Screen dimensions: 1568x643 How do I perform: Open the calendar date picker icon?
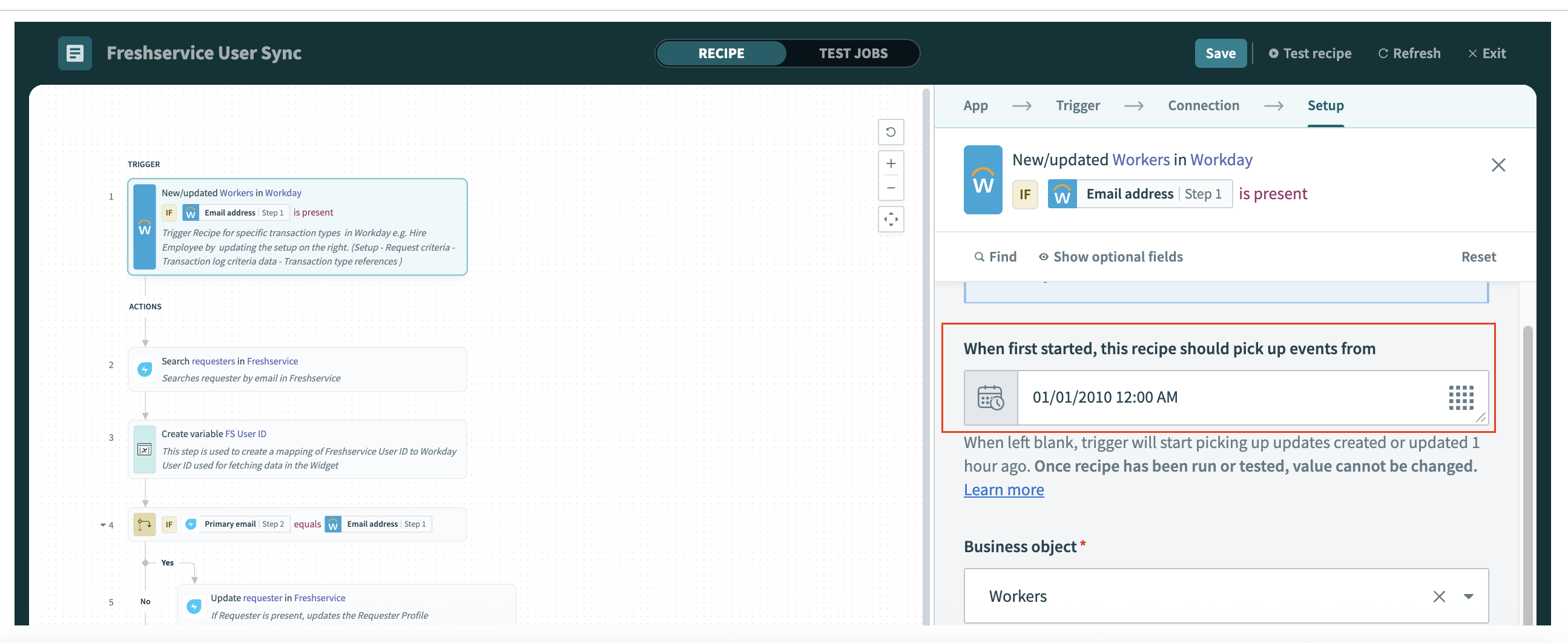click(990, 398)
